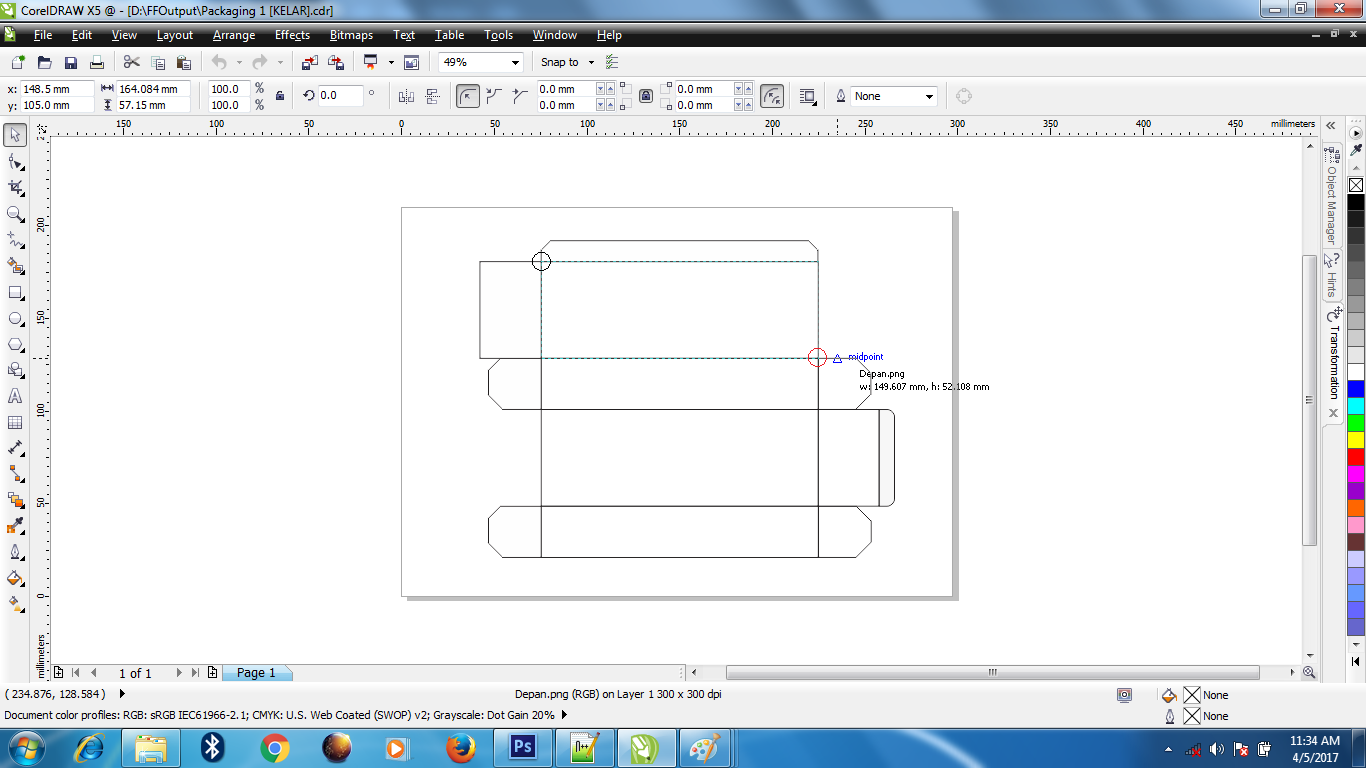1366x768 pixels.
Task: Toggle mirror horizontally on property bar
Action: coord(406,94)
